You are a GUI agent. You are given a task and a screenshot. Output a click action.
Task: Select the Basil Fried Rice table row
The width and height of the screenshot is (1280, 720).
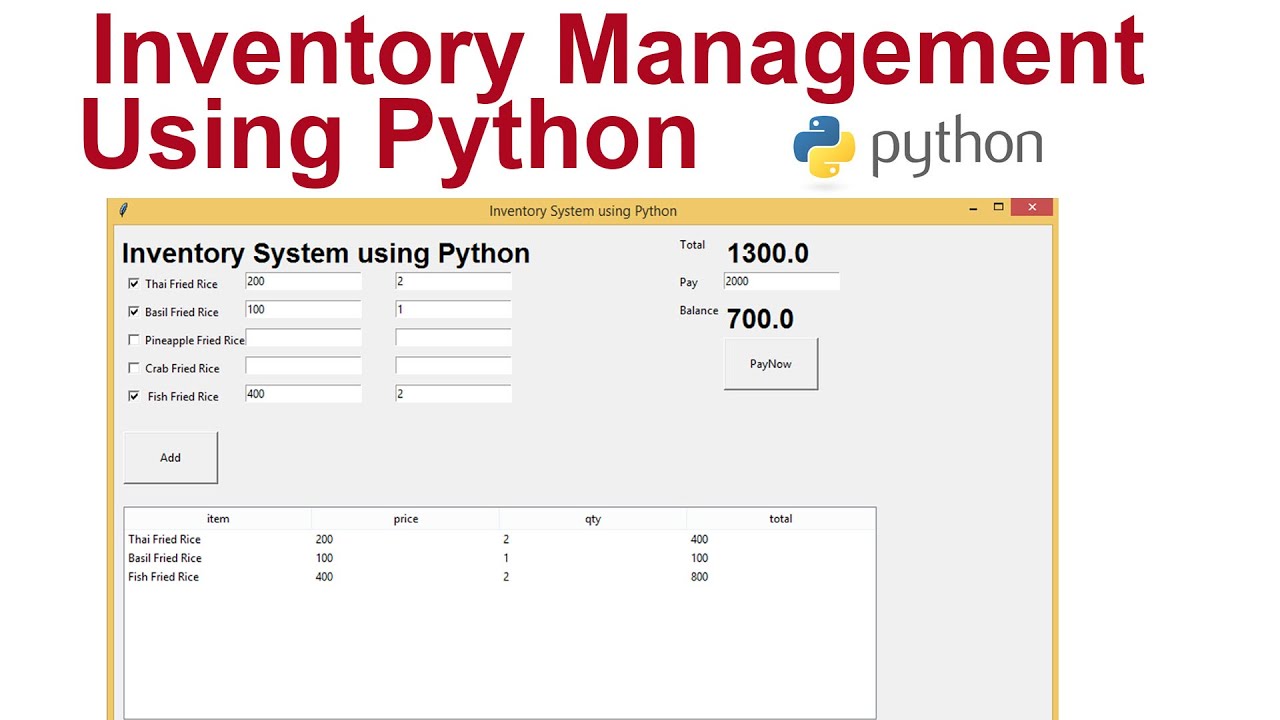(x=500, y=558)
